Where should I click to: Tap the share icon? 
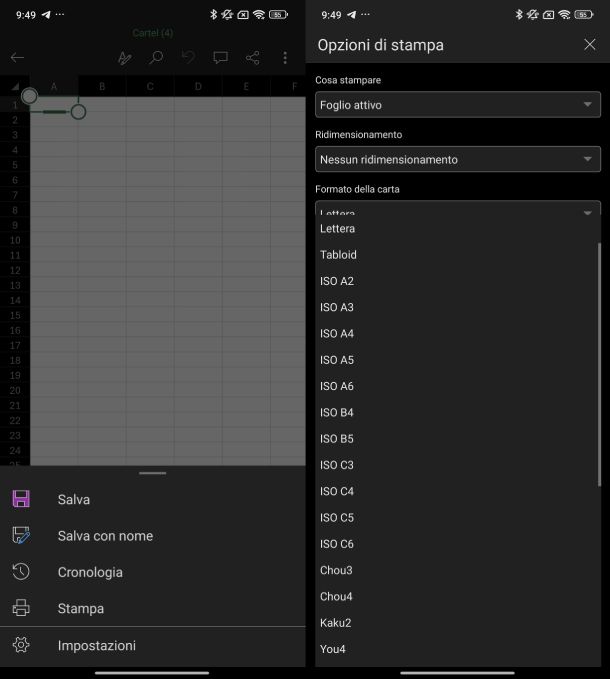click(x=252, y=58)
